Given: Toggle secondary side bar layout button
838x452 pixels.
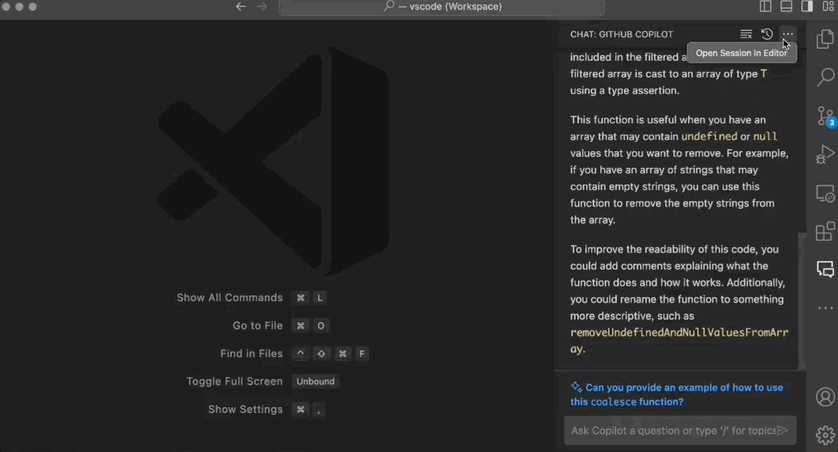Looking at the screenshot, I should click(x=807, y=6).
